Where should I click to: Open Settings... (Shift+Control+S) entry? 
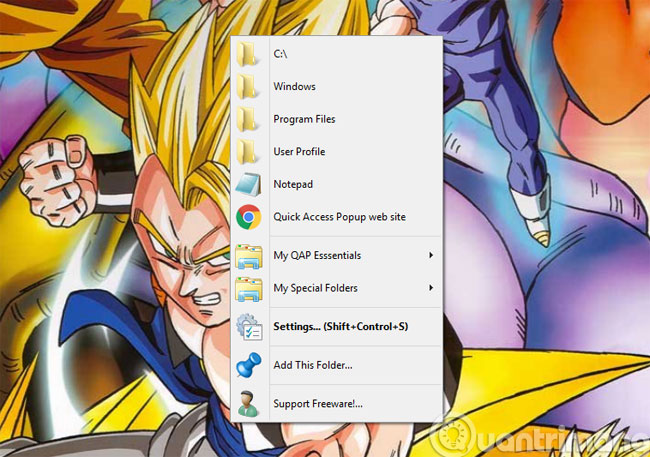340,327
